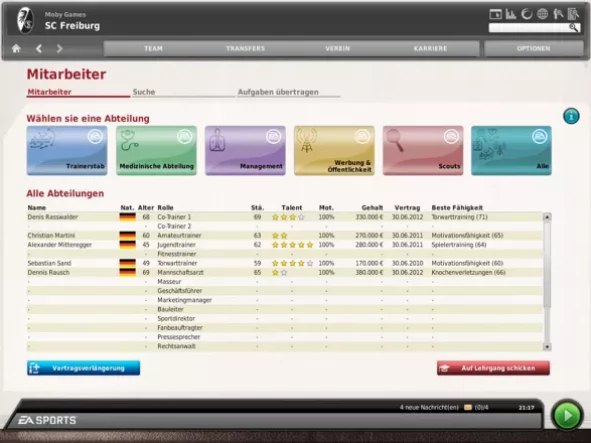The height and width of the screenshot is (443, 591).
Task: Open the globe icon in top toolbar
Action: (542, 14)
